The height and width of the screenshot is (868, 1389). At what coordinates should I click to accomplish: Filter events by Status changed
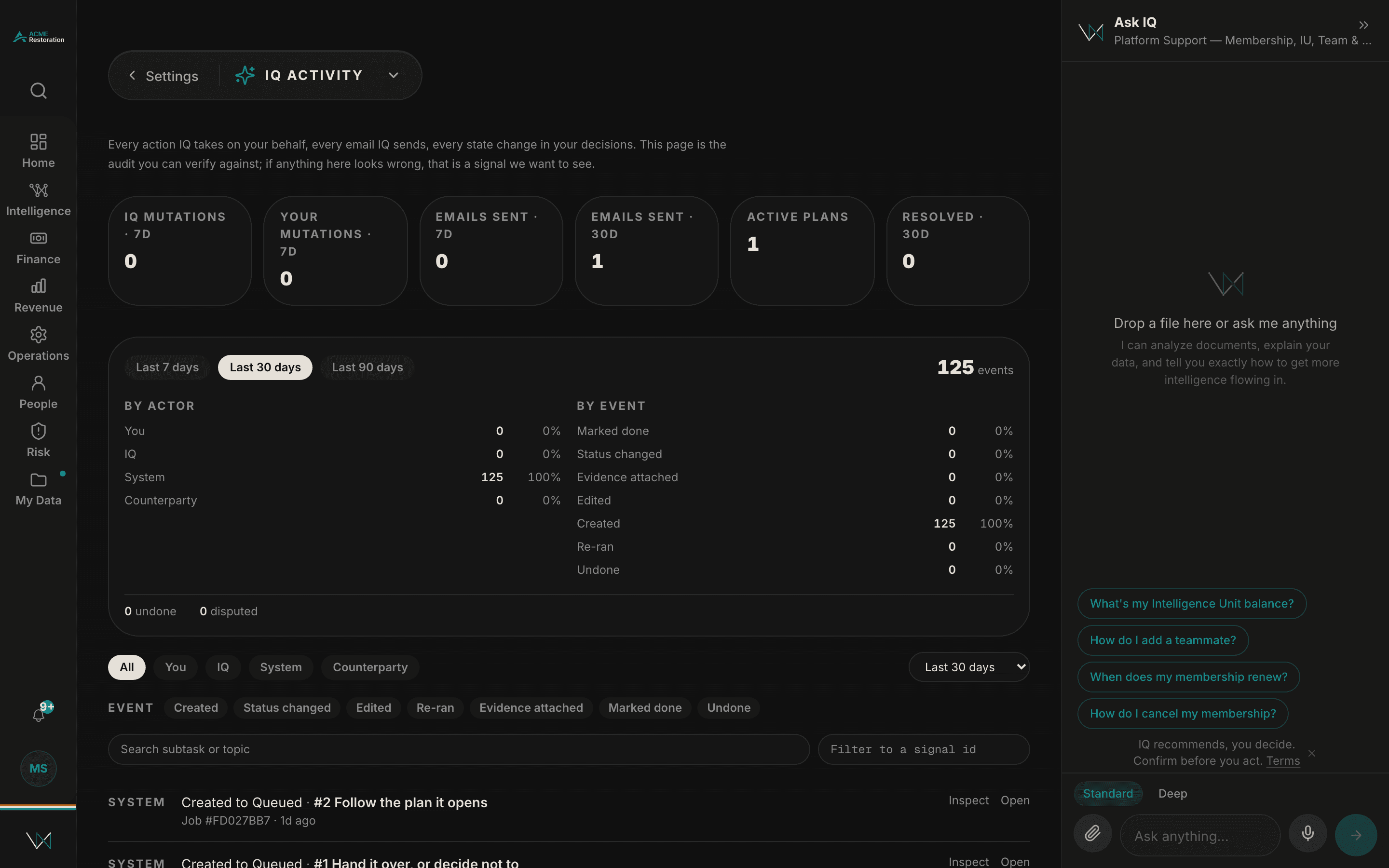(287, 708)
